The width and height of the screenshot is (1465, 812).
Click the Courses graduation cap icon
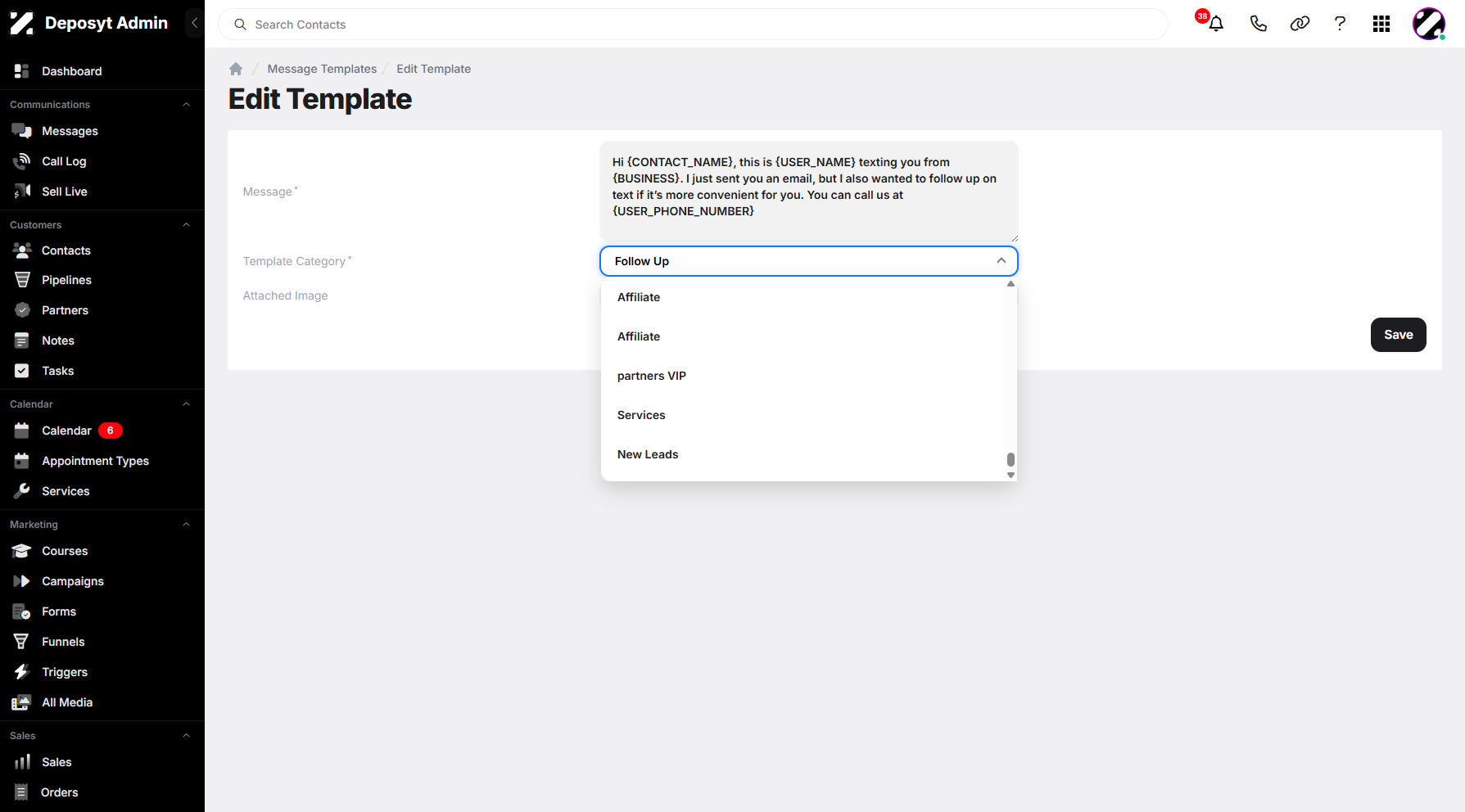(22, 551)
